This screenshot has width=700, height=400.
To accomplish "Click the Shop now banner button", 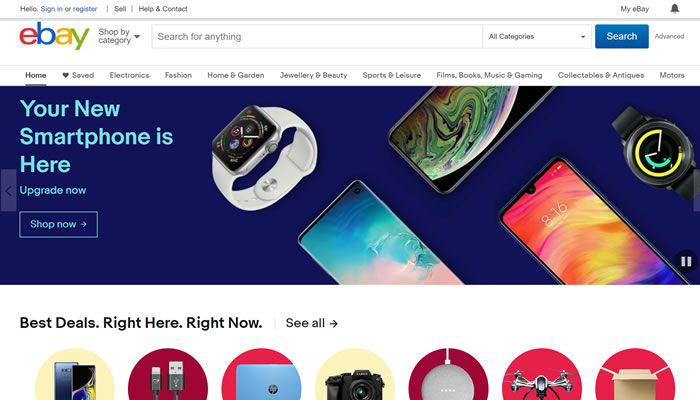I will point(58,224).
